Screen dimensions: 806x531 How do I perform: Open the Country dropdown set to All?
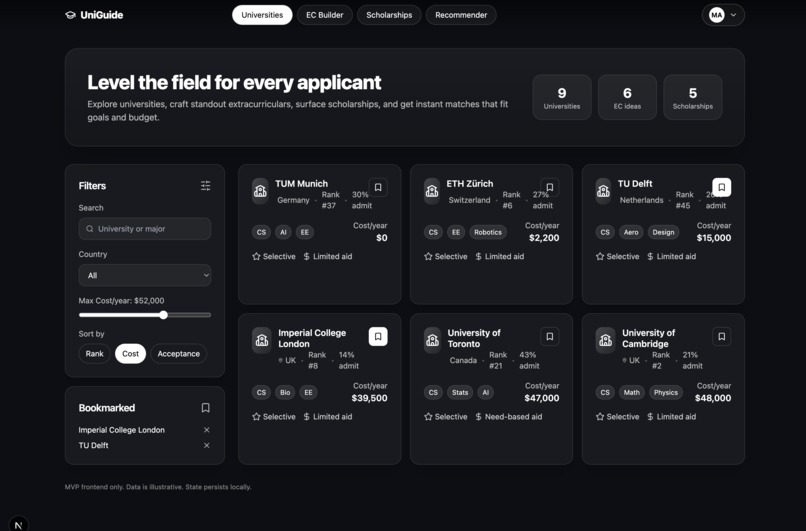coord(145,275)
